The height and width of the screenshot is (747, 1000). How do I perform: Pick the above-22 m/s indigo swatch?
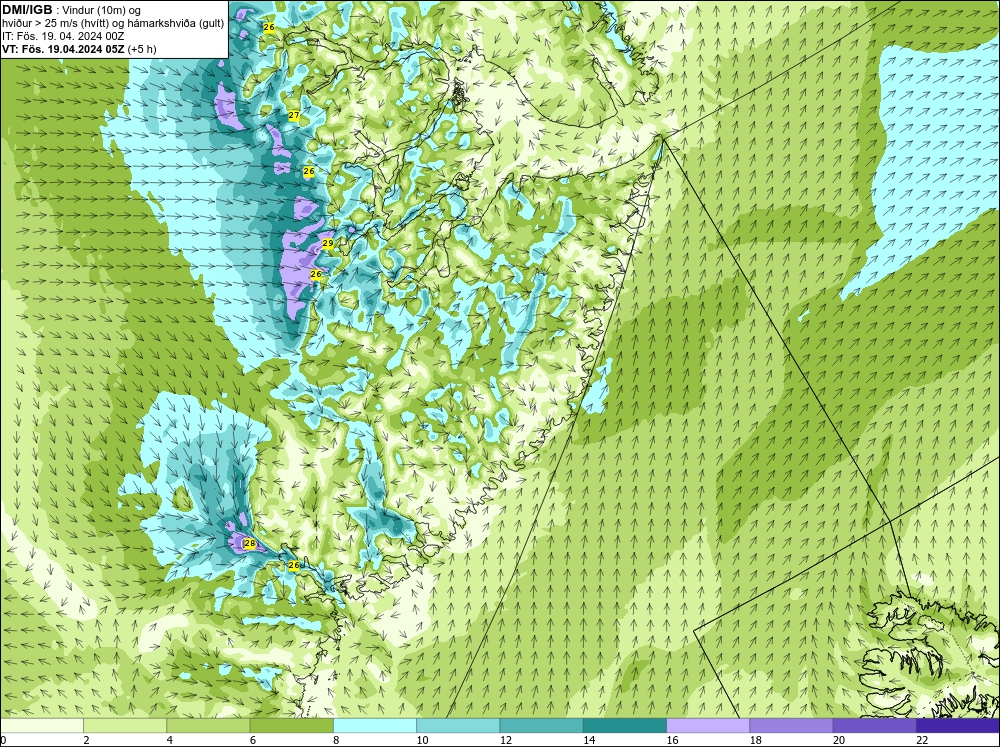click(x=957, y=725)
